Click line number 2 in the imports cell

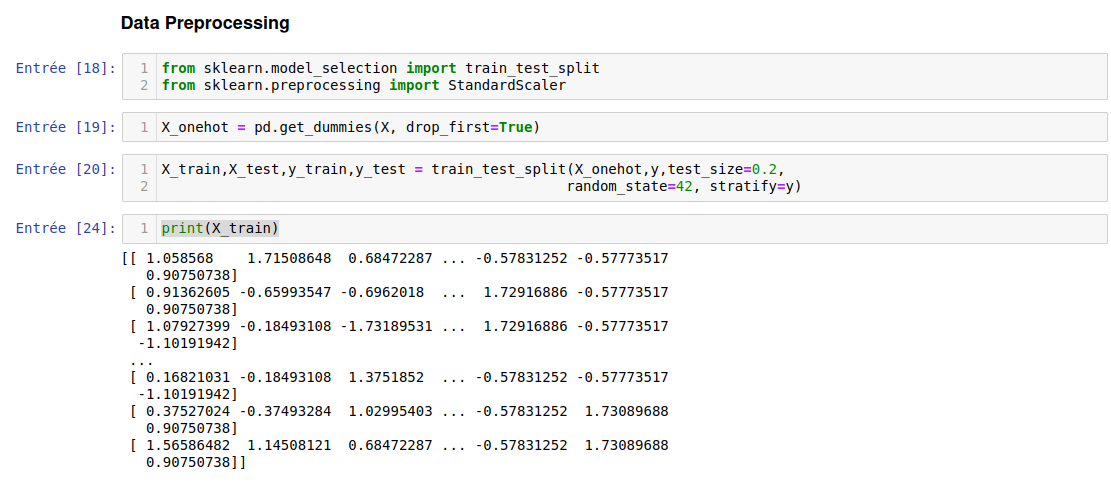tap(144, 85)
